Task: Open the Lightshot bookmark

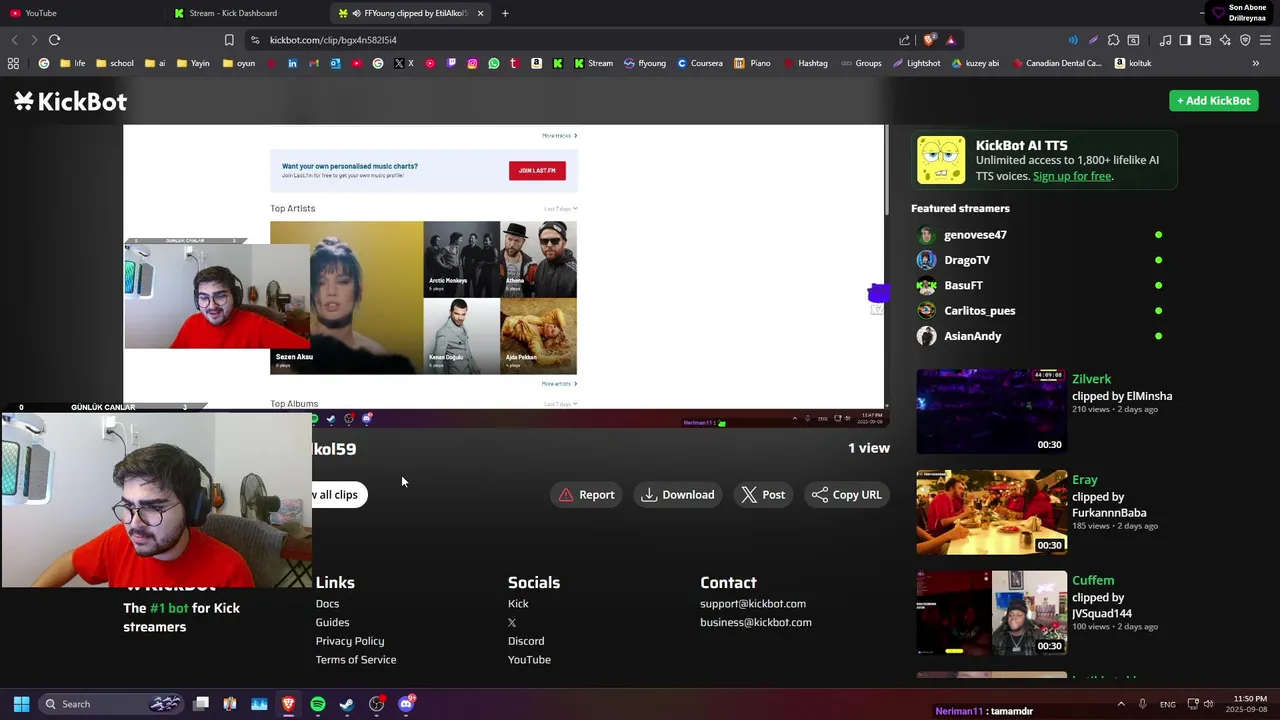Action: point(916,63)
